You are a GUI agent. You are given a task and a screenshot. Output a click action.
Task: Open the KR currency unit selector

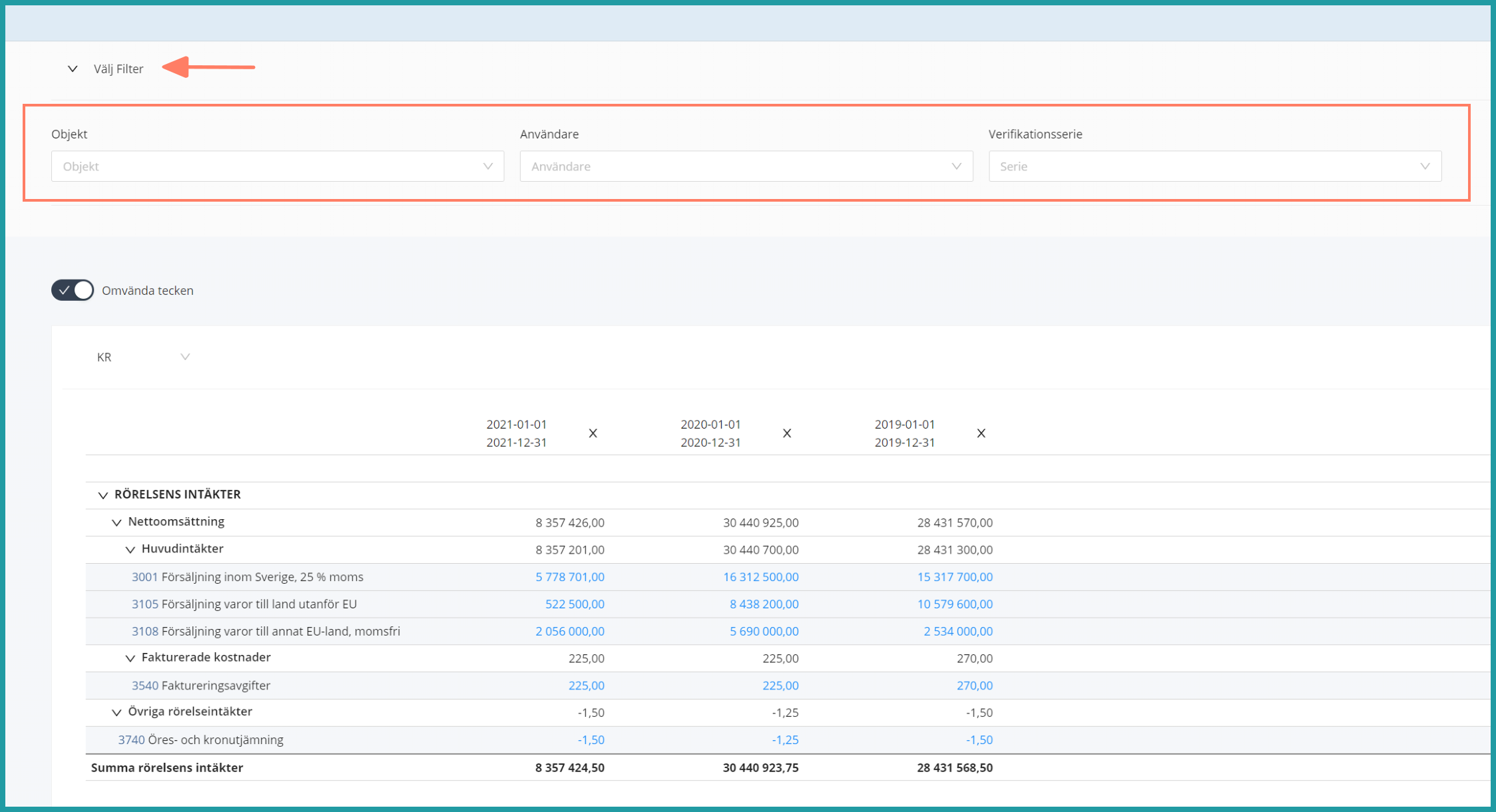click(x=142, y=357)
